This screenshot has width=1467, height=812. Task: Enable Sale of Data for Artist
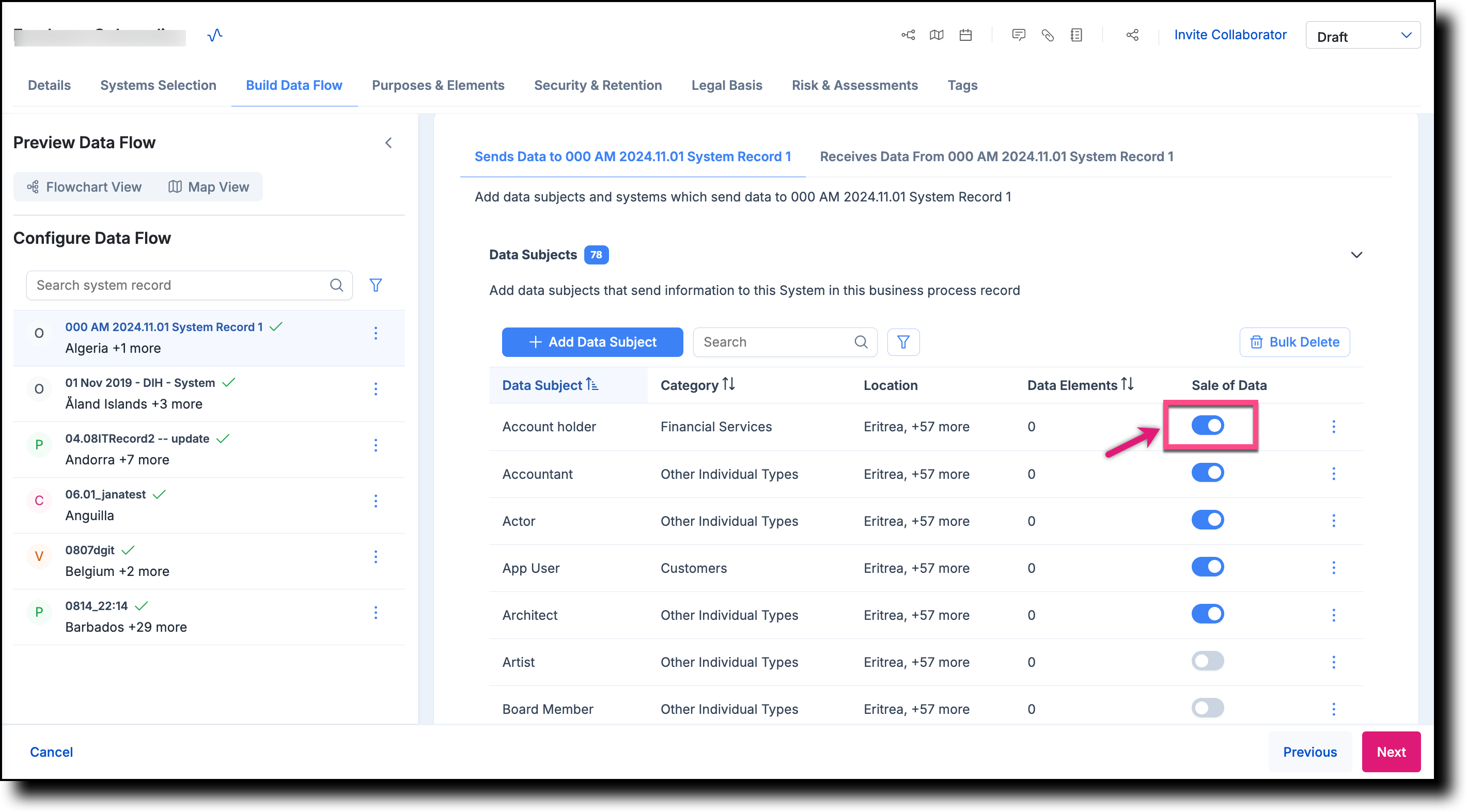point(1208,661)
